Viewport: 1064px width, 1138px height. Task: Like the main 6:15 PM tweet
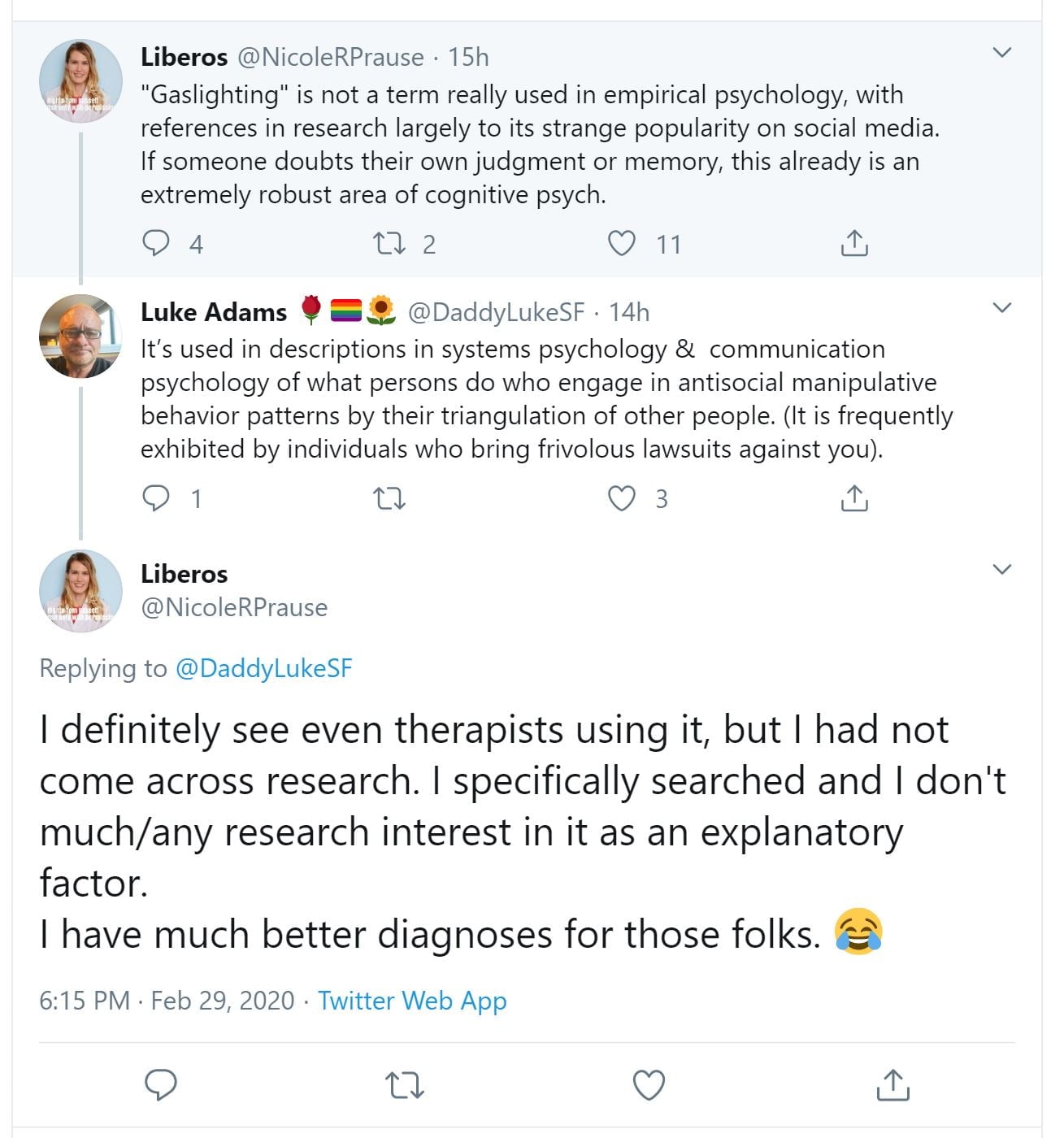pyautogui.click(x=649, y=1084)
